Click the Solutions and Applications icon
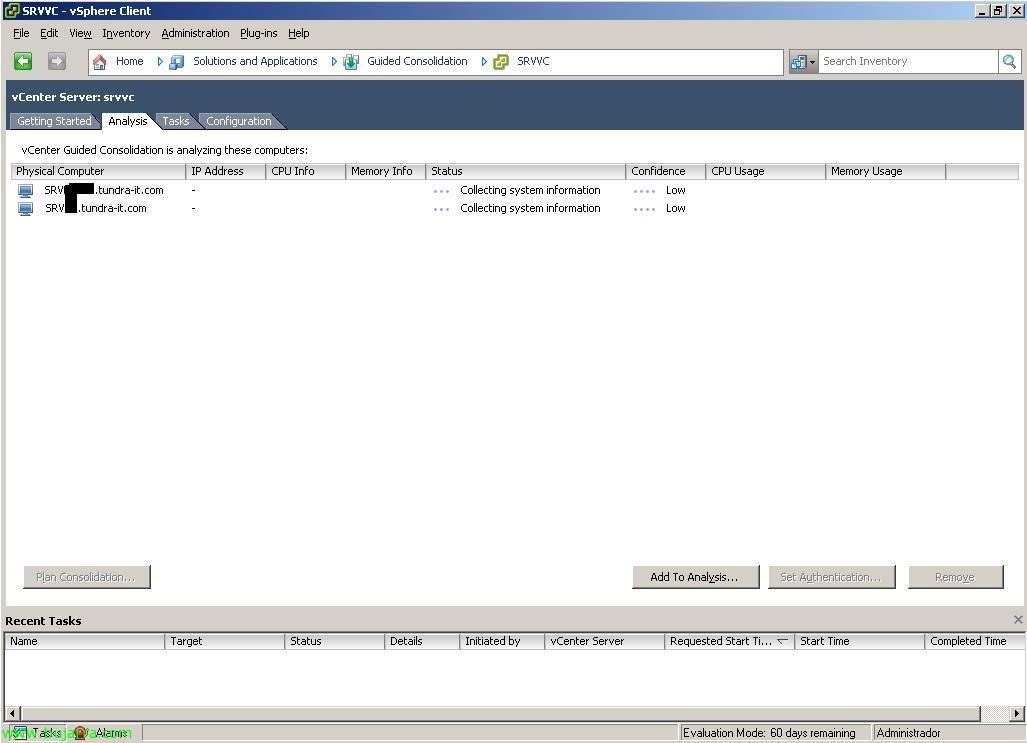Screen dimensions: 1027x743 (176, 62)
